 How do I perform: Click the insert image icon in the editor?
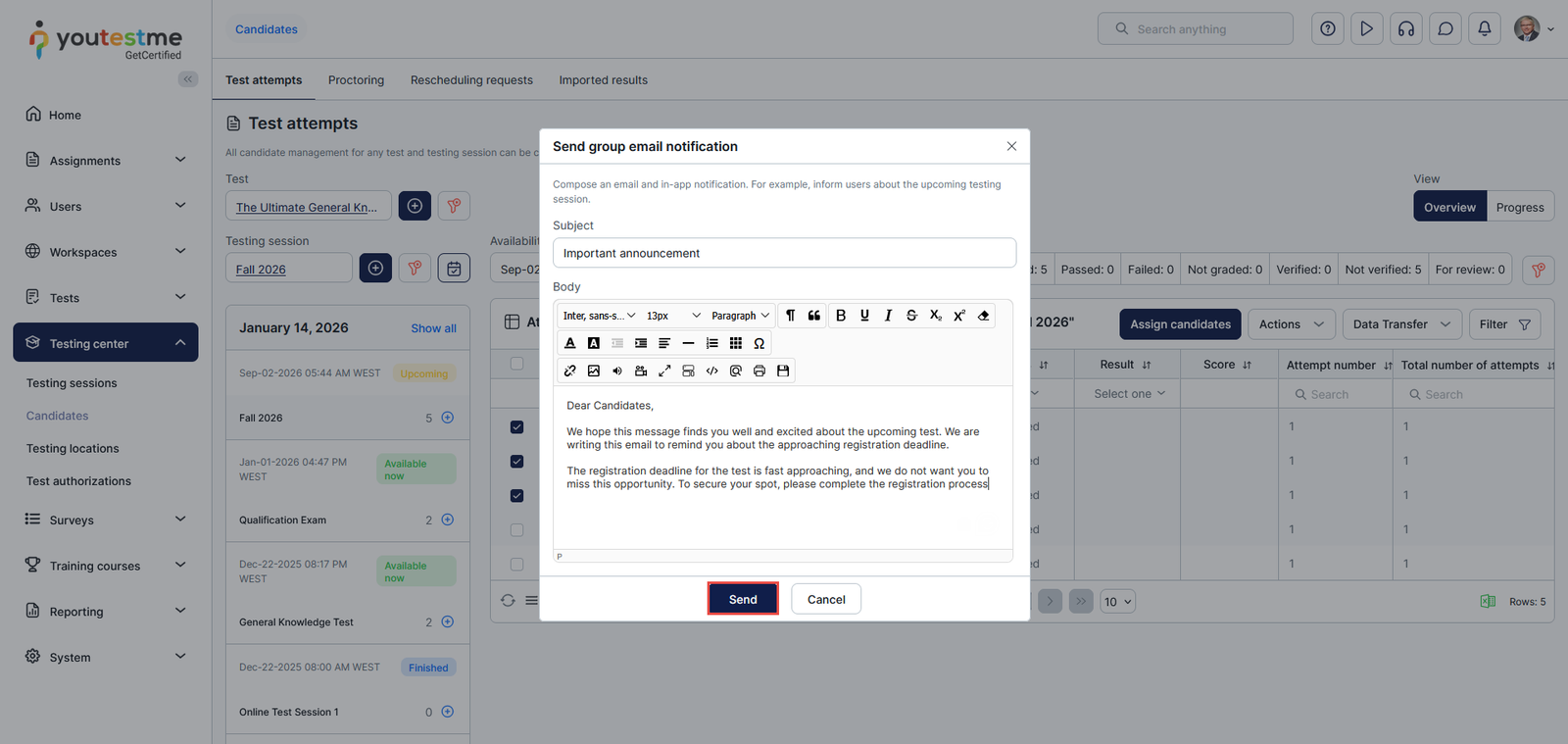click(594, 371)
